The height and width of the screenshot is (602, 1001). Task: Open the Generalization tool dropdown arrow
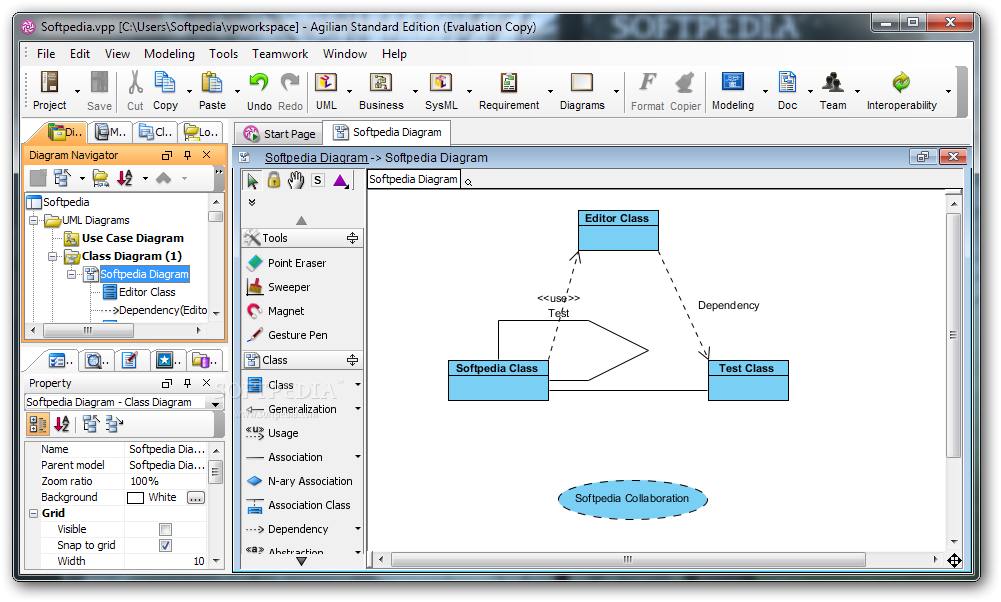(x=358, y=409)
